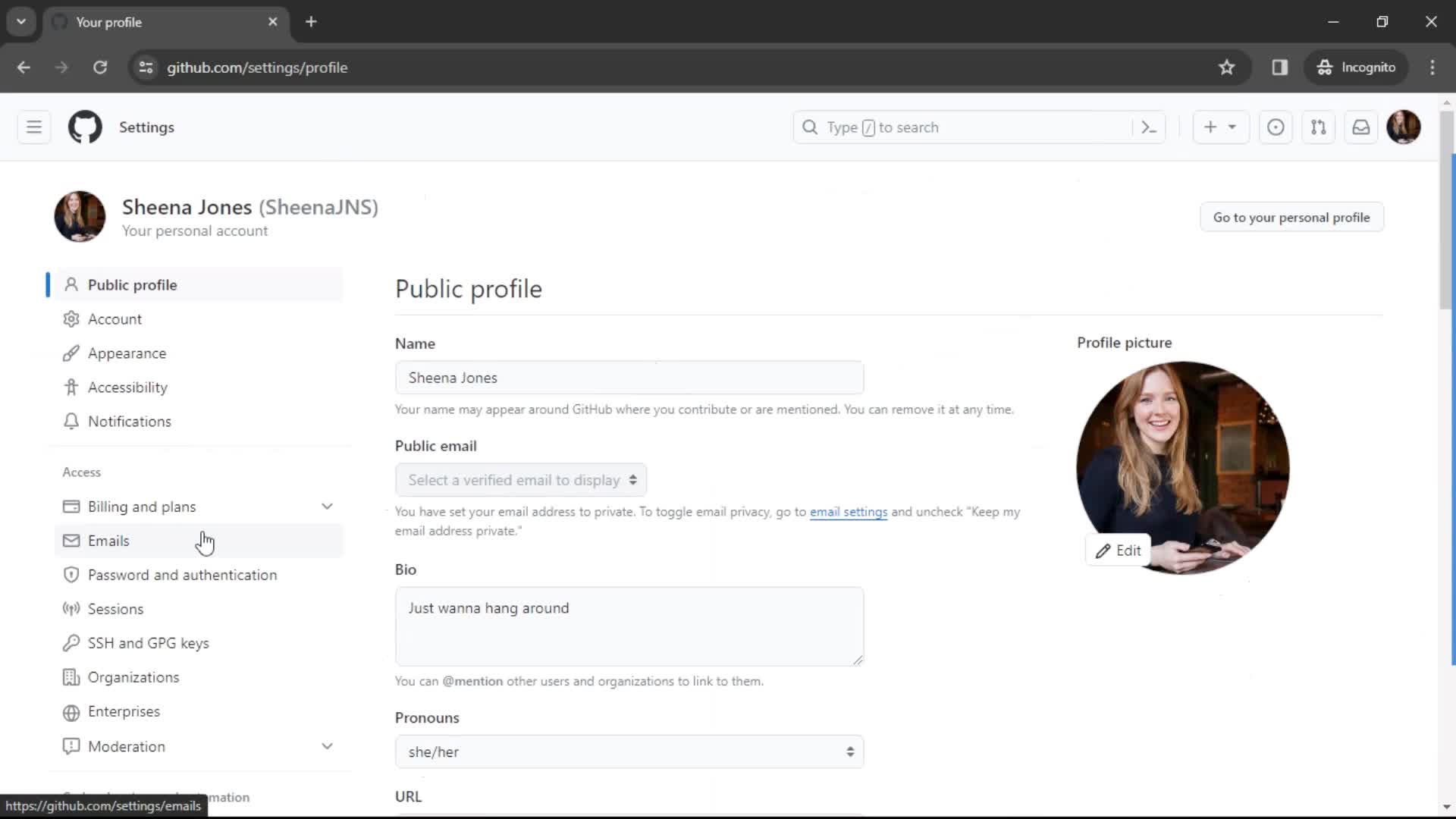Open Appearance settings
Image resolution: width=1456 pixels, height=819 pixels.
point(199,353)
